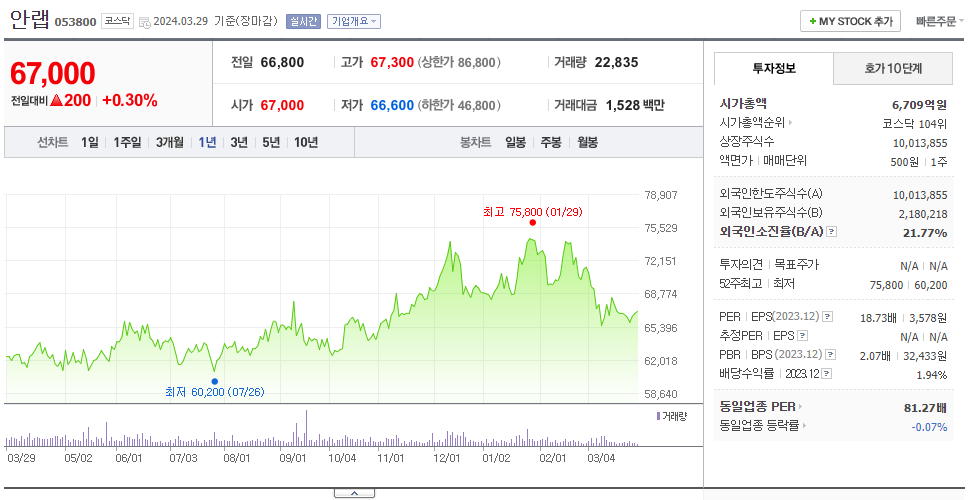This screenshot has width=968, height=500.
Task: Click the 코스닥 104위 ranking value
Action: (915, 123)
